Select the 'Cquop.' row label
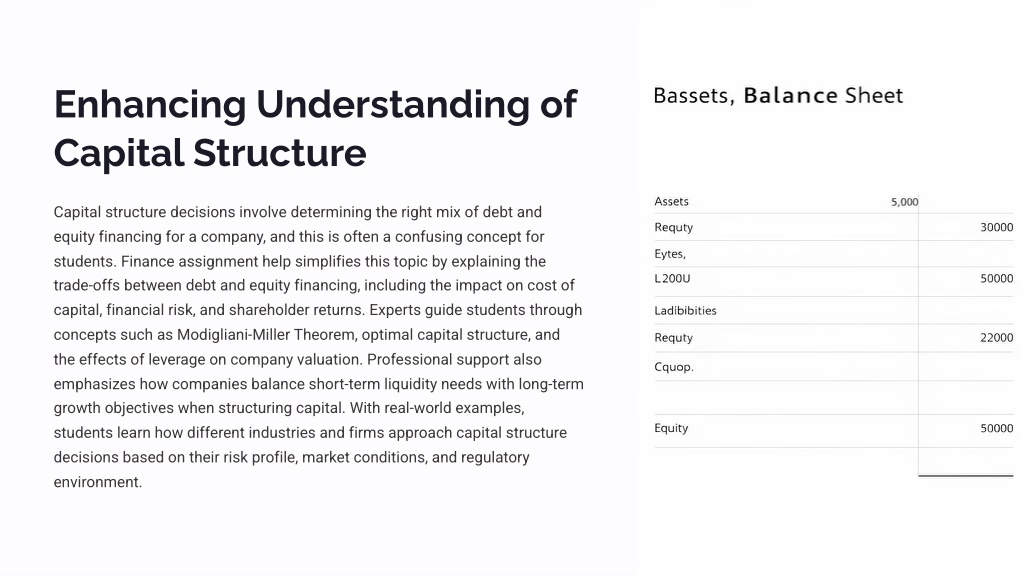The image size is (1023, 576). pos(674,367)
